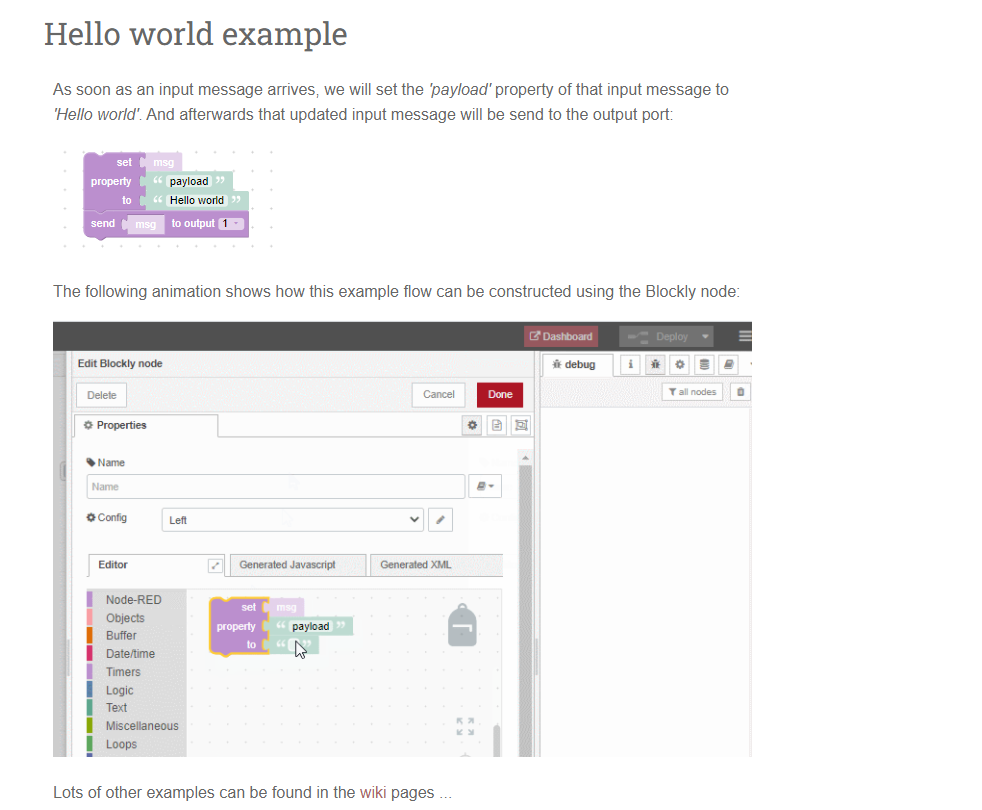Cancel editing the Blockly node
The width and height of the screenshot is (982, 810).
[438, 395]
